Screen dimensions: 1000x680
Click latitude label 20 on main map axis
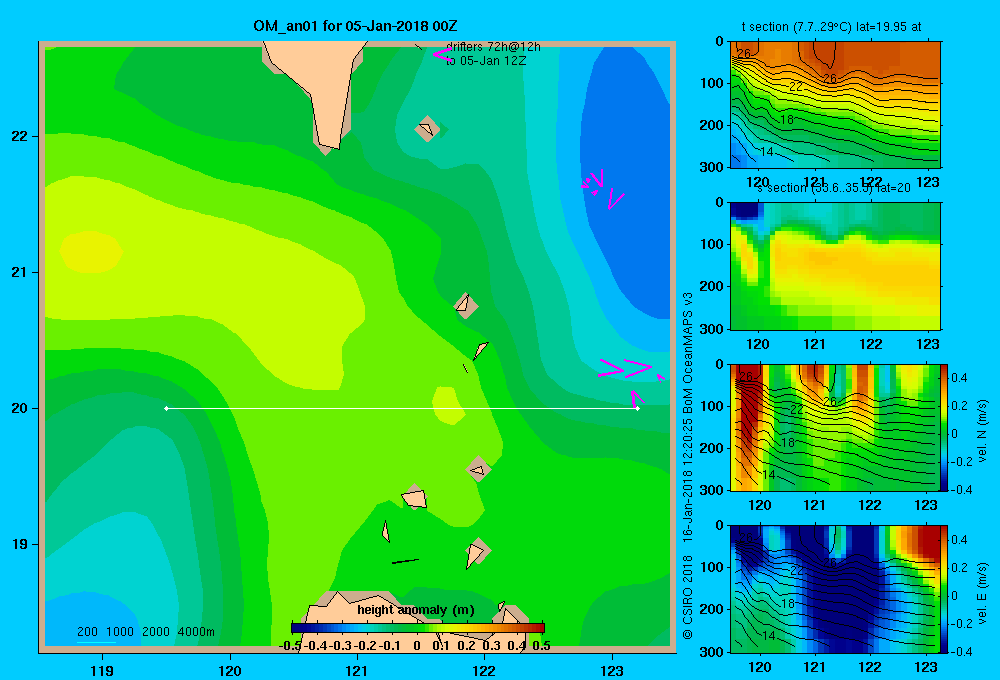click(x=20, y=408)
